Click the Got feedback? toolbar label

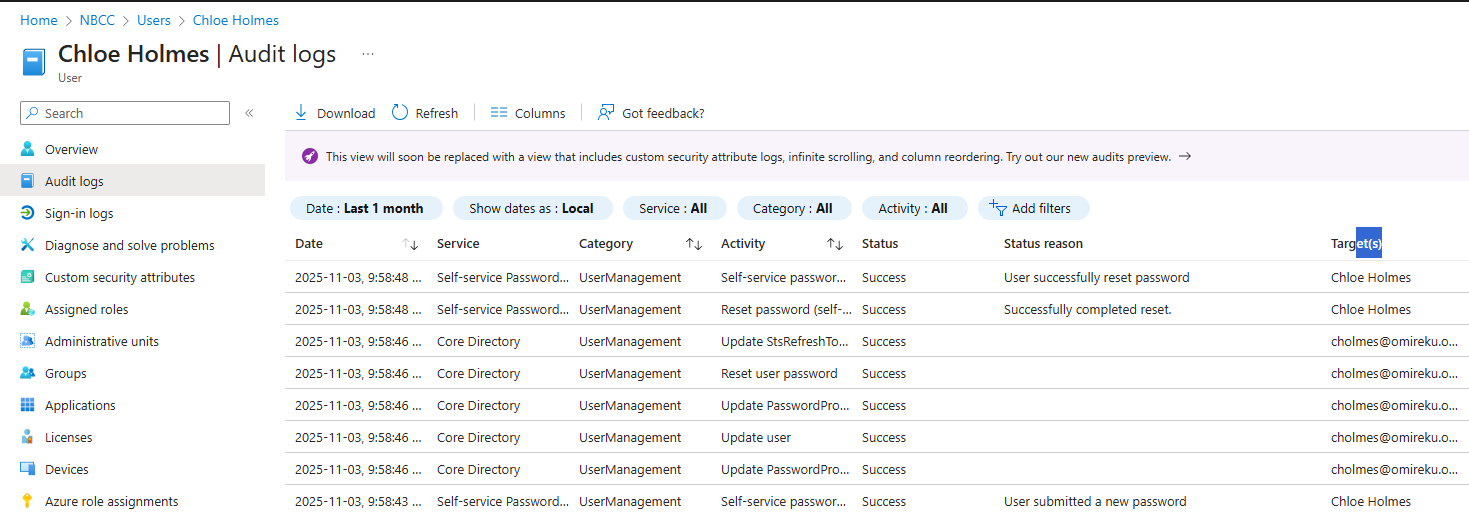[663, 113]
